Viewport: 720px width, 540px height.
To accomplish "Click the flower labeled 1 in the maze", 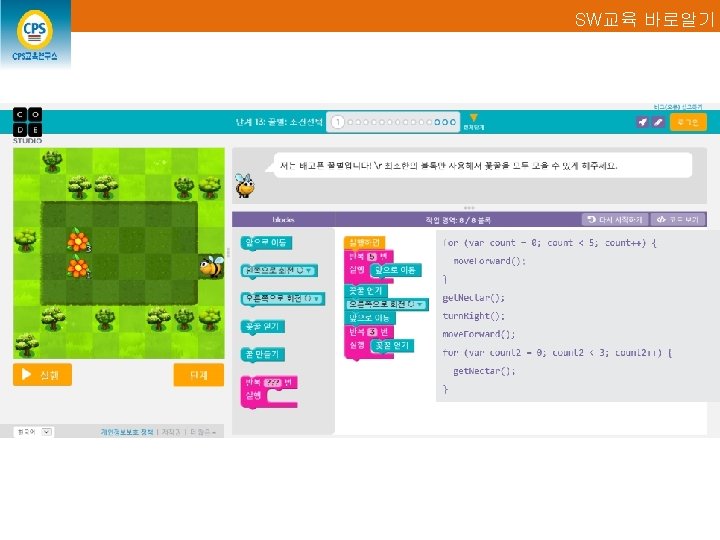I will [78, 267].
